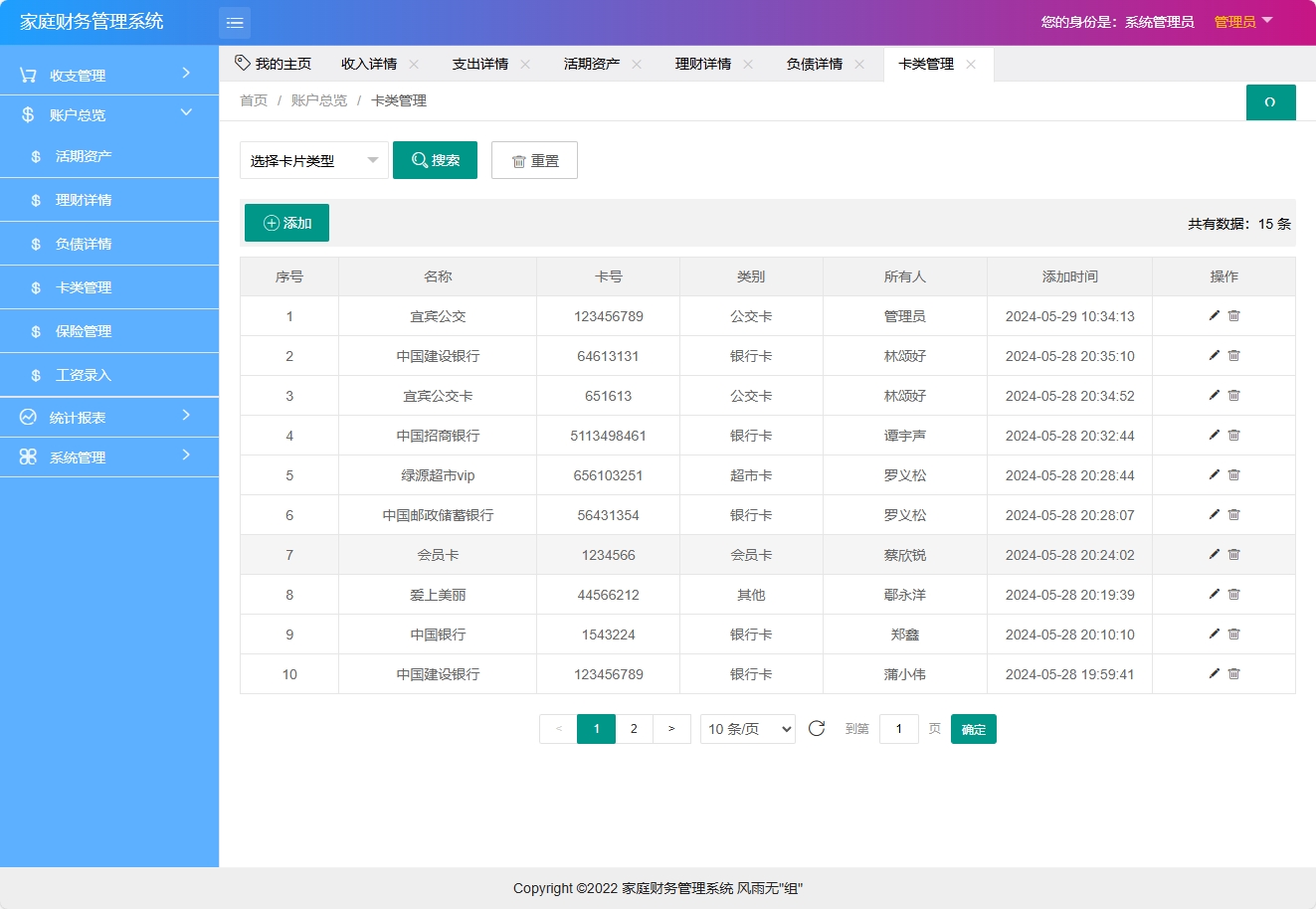The height and width of the screenshot is (909, 1316).
Task: Click the edit pencil icon for 宜宾公交
Action: coord(1214,315)
